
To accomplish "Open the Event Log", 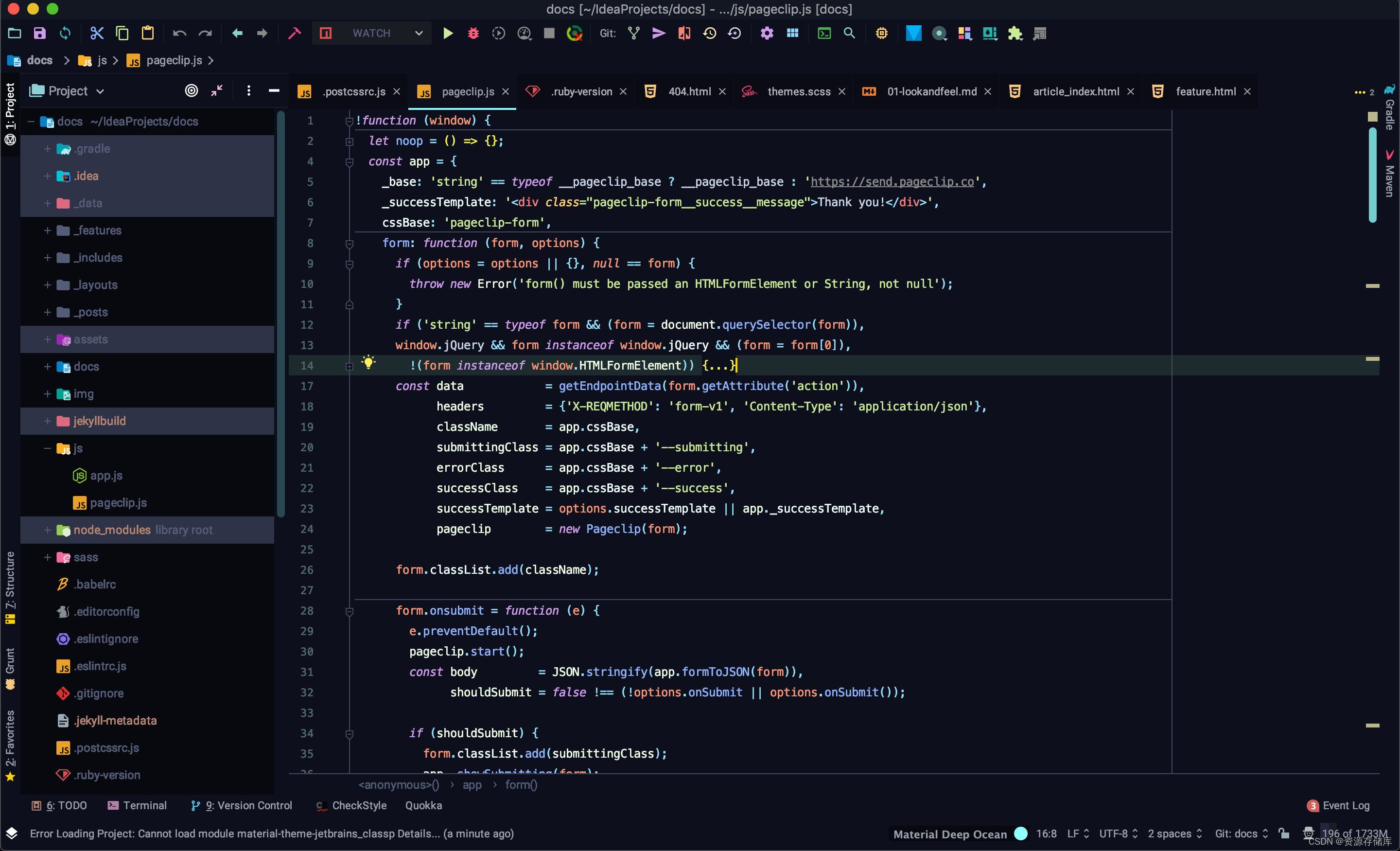I will (1339, 806).
